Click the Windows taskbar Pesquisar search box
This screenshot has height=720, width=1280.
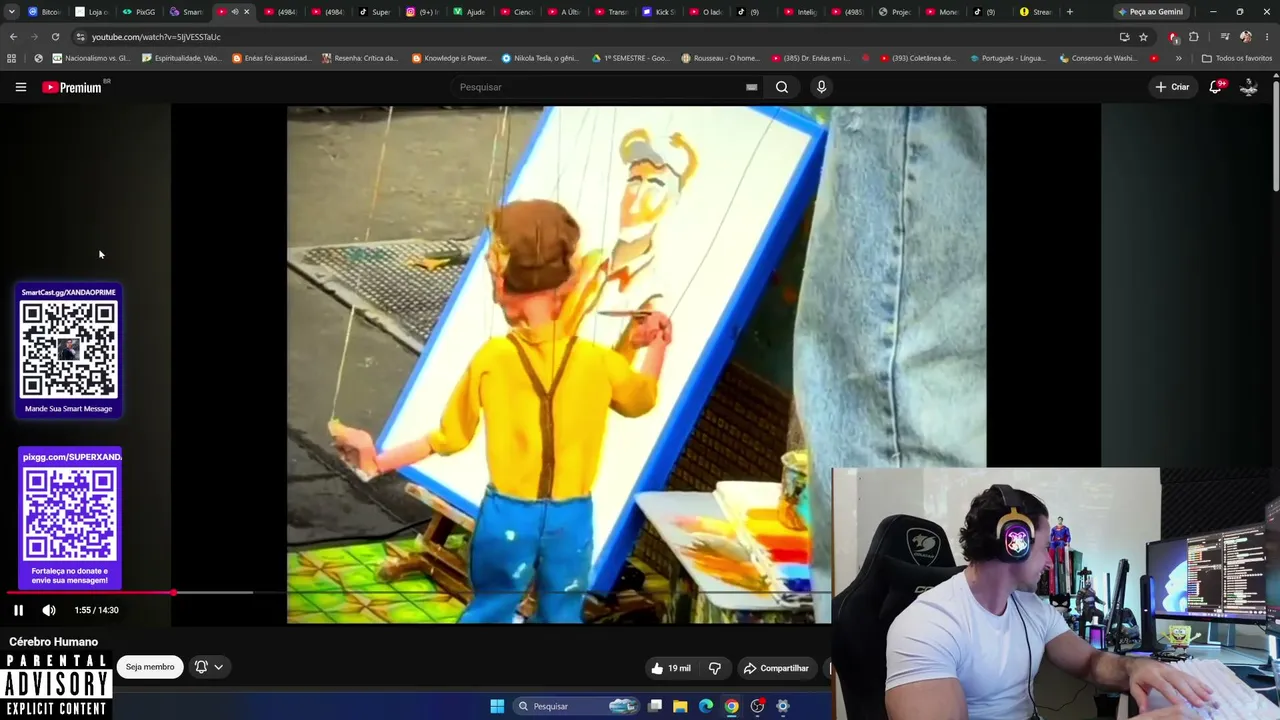pyautogui.click(x=576, y=706)
